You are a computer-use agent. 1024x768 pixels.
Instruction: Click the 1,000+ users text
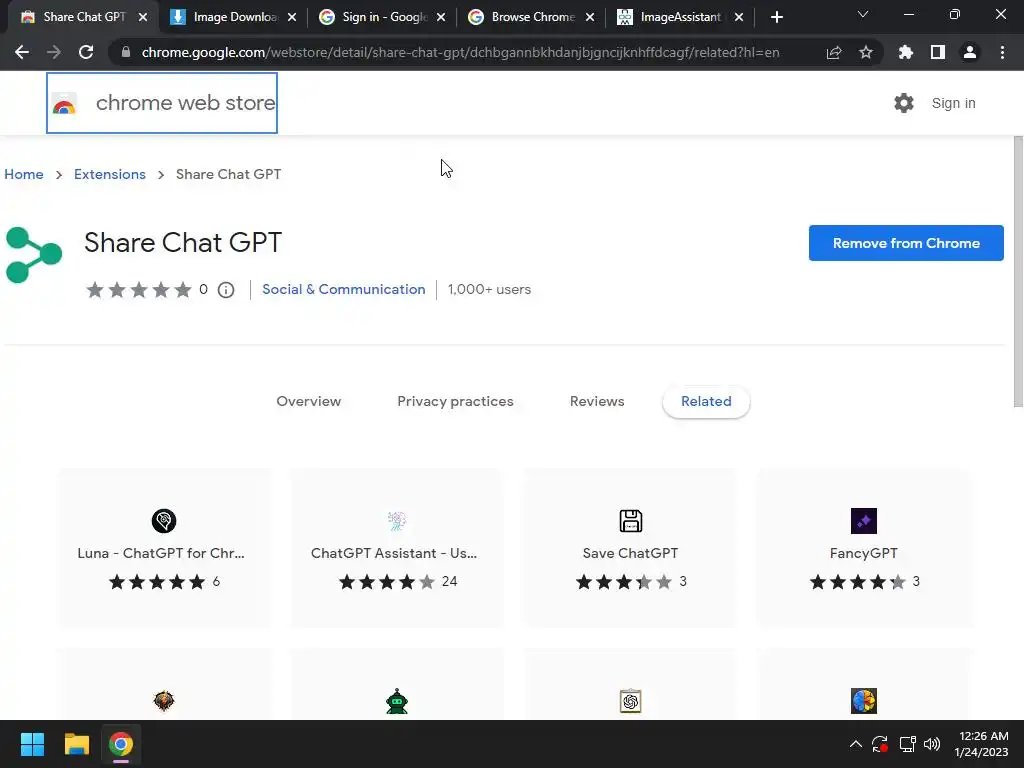tap(489, 289)
